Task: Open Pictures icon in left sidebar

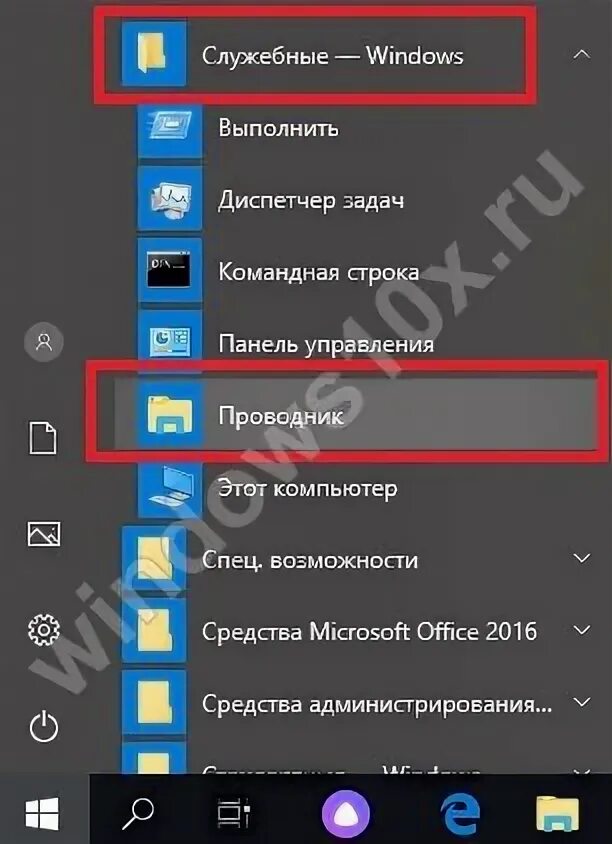Action: point(44,534)
